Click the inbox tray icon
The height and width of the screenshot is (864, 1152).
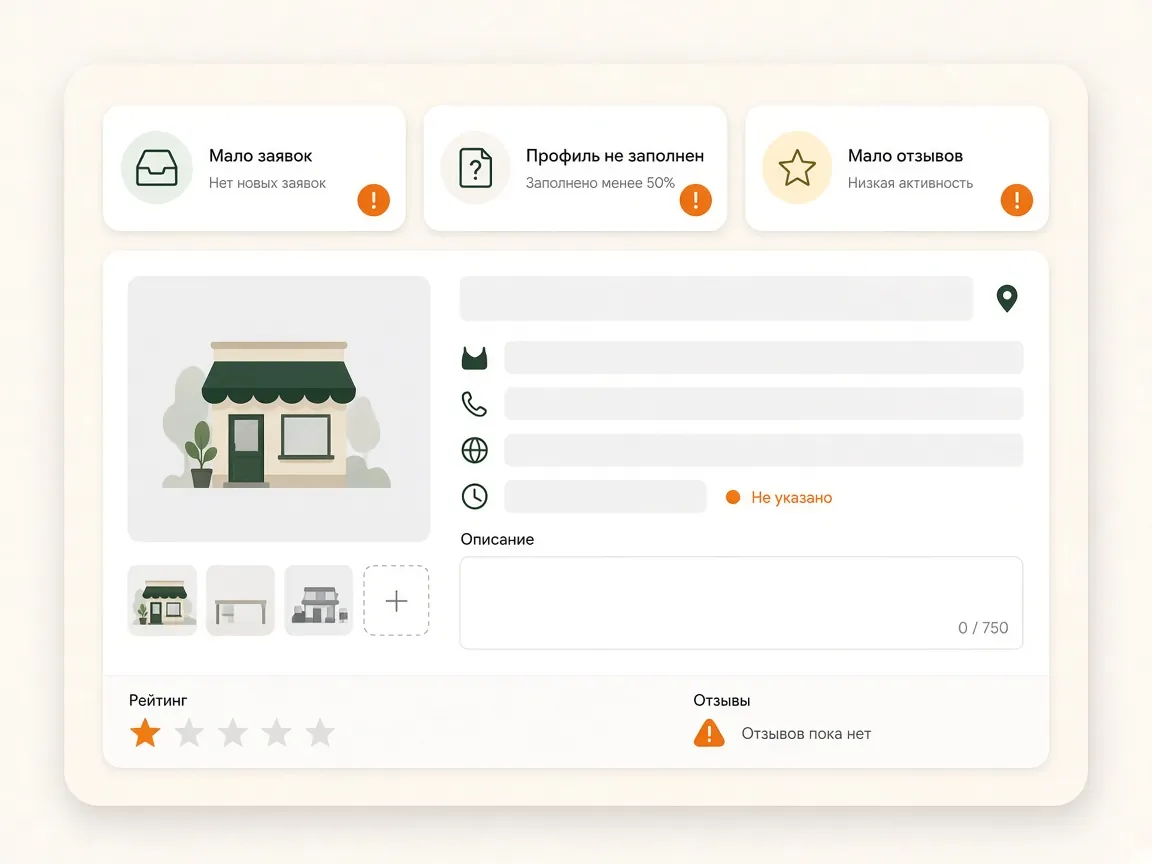[156, 168]
